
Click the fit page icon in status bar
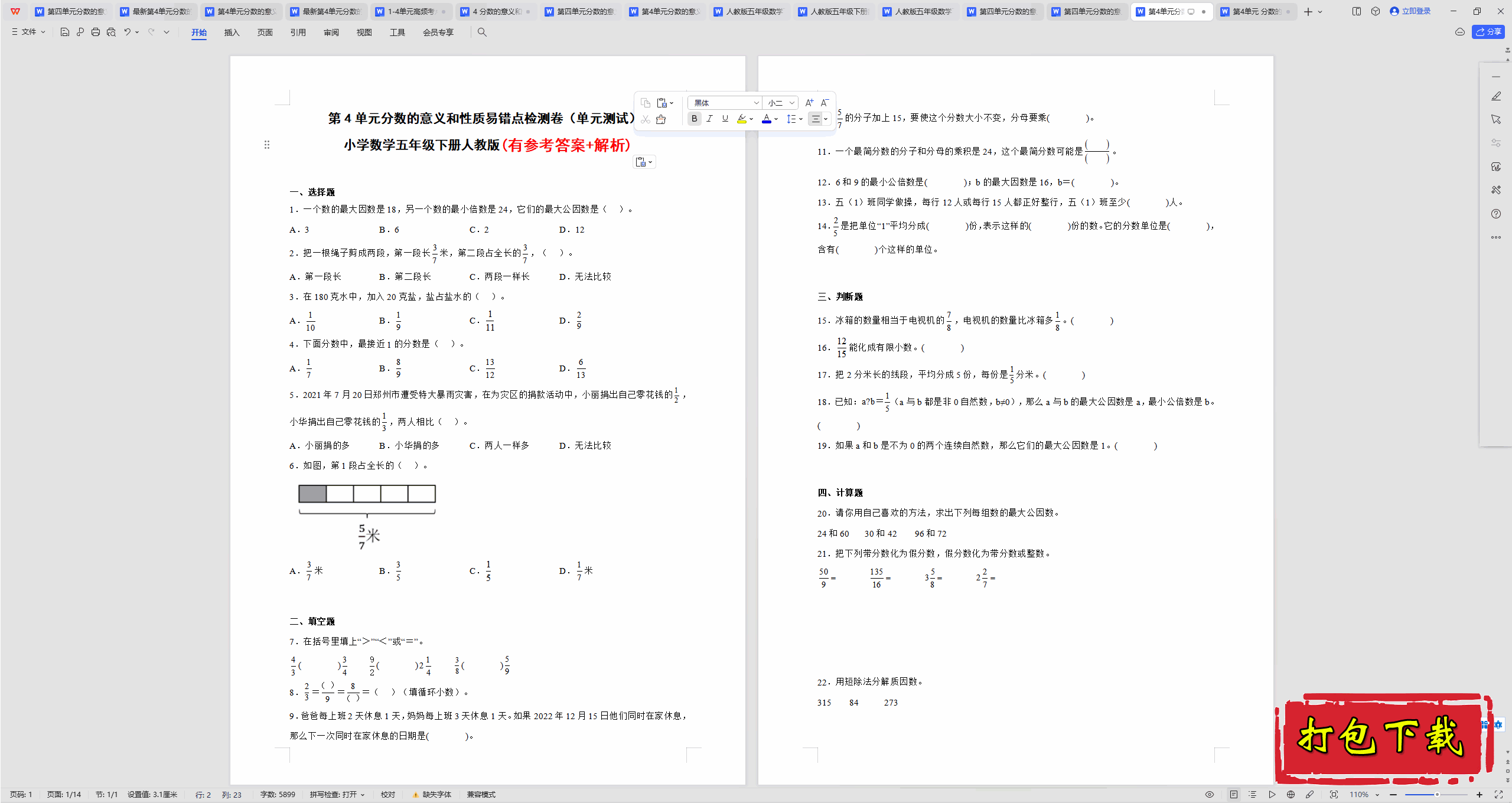click(x=1334, y=795)
